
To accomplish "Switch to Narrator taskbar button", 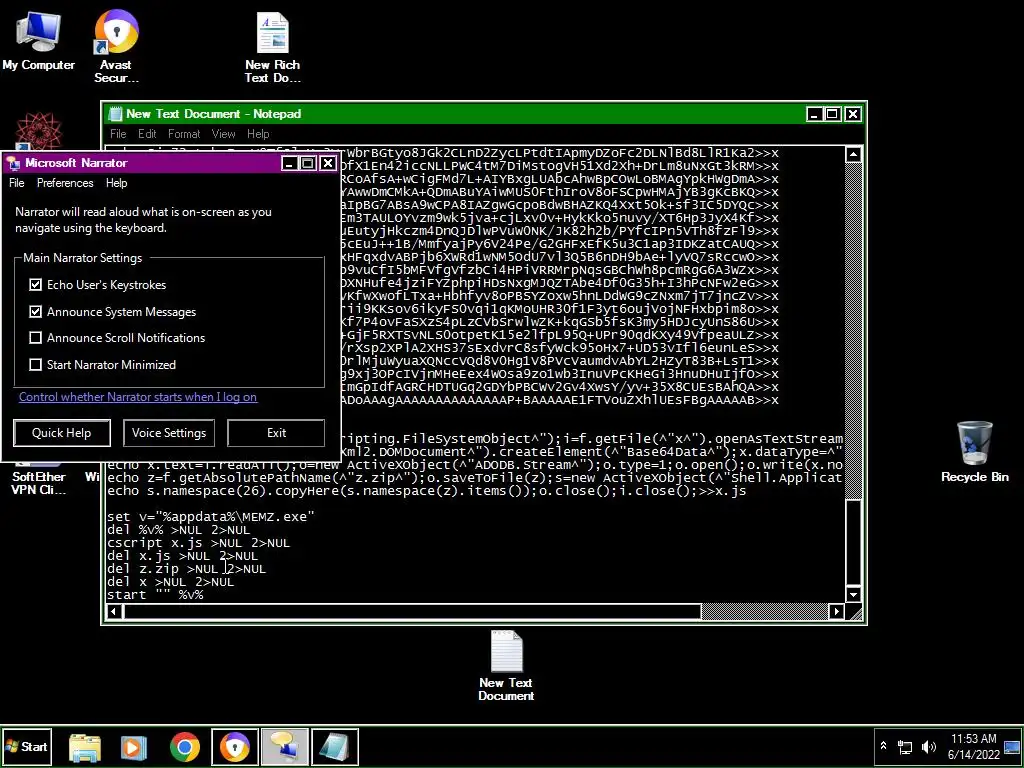I will (285, 747).
